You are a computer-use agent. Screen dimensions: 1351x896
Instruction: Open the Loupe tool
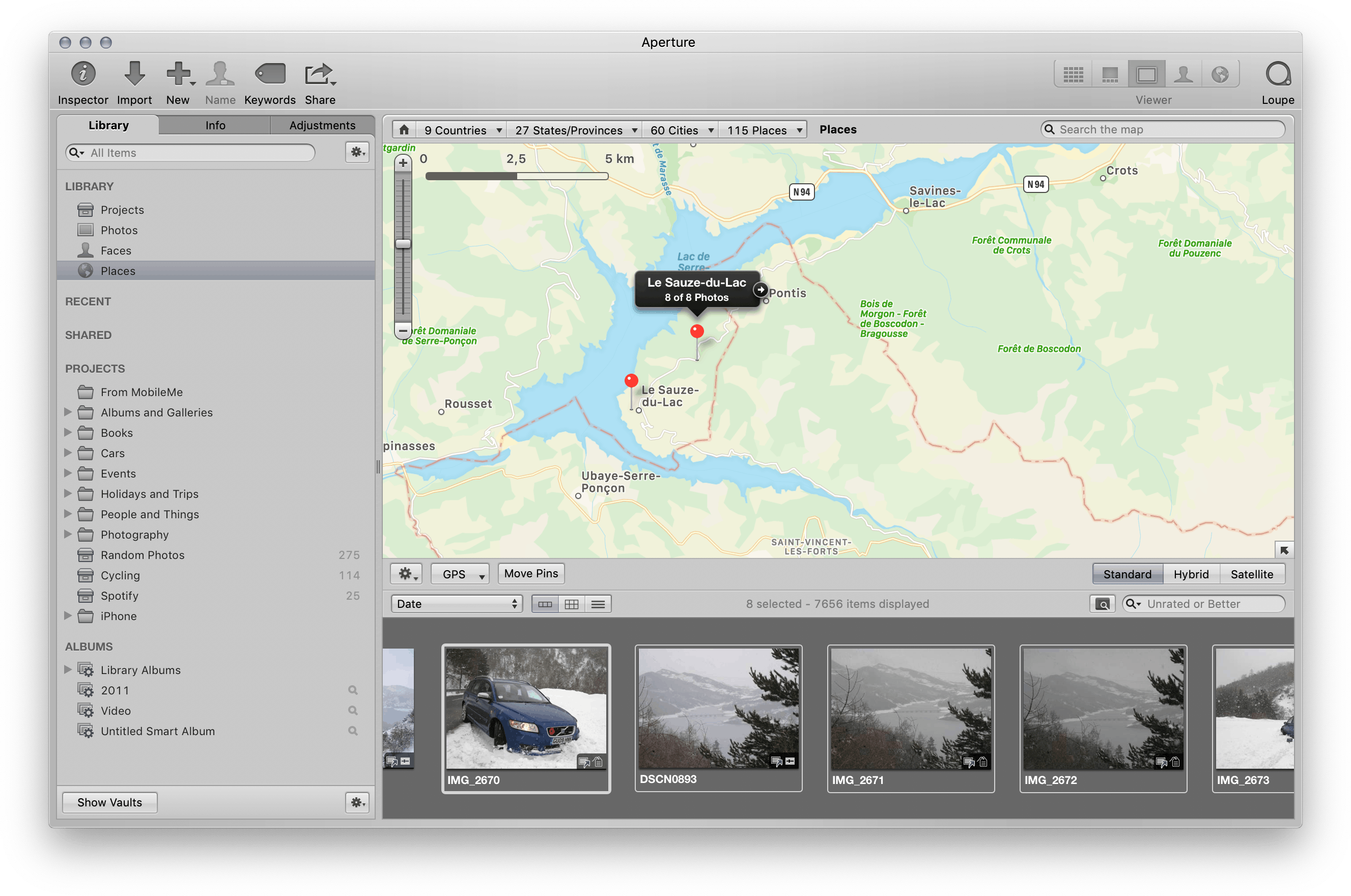[x=1277, y=74]
